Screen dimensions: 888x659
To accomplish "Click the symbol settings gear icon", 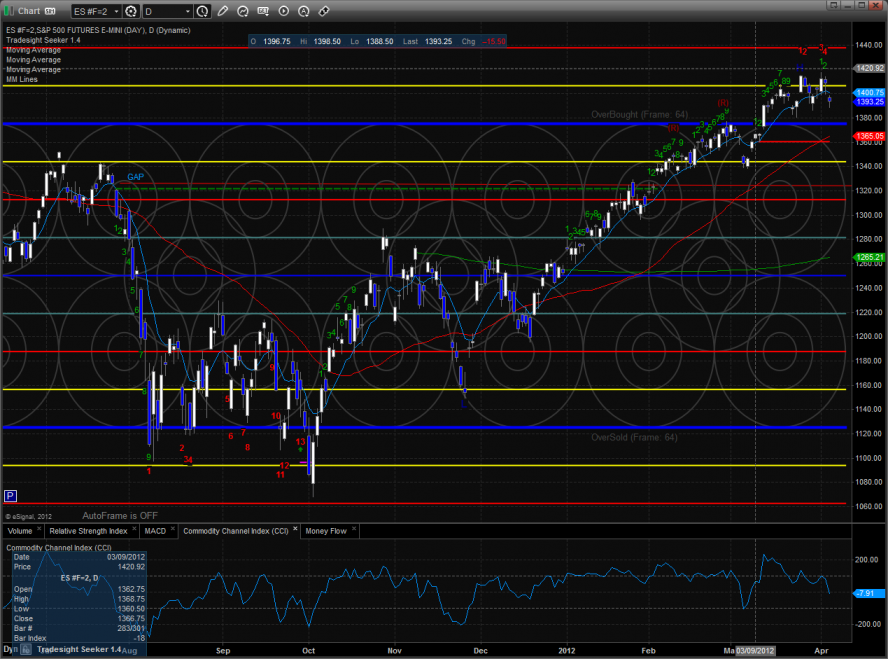I will click(x=131, y=11).
